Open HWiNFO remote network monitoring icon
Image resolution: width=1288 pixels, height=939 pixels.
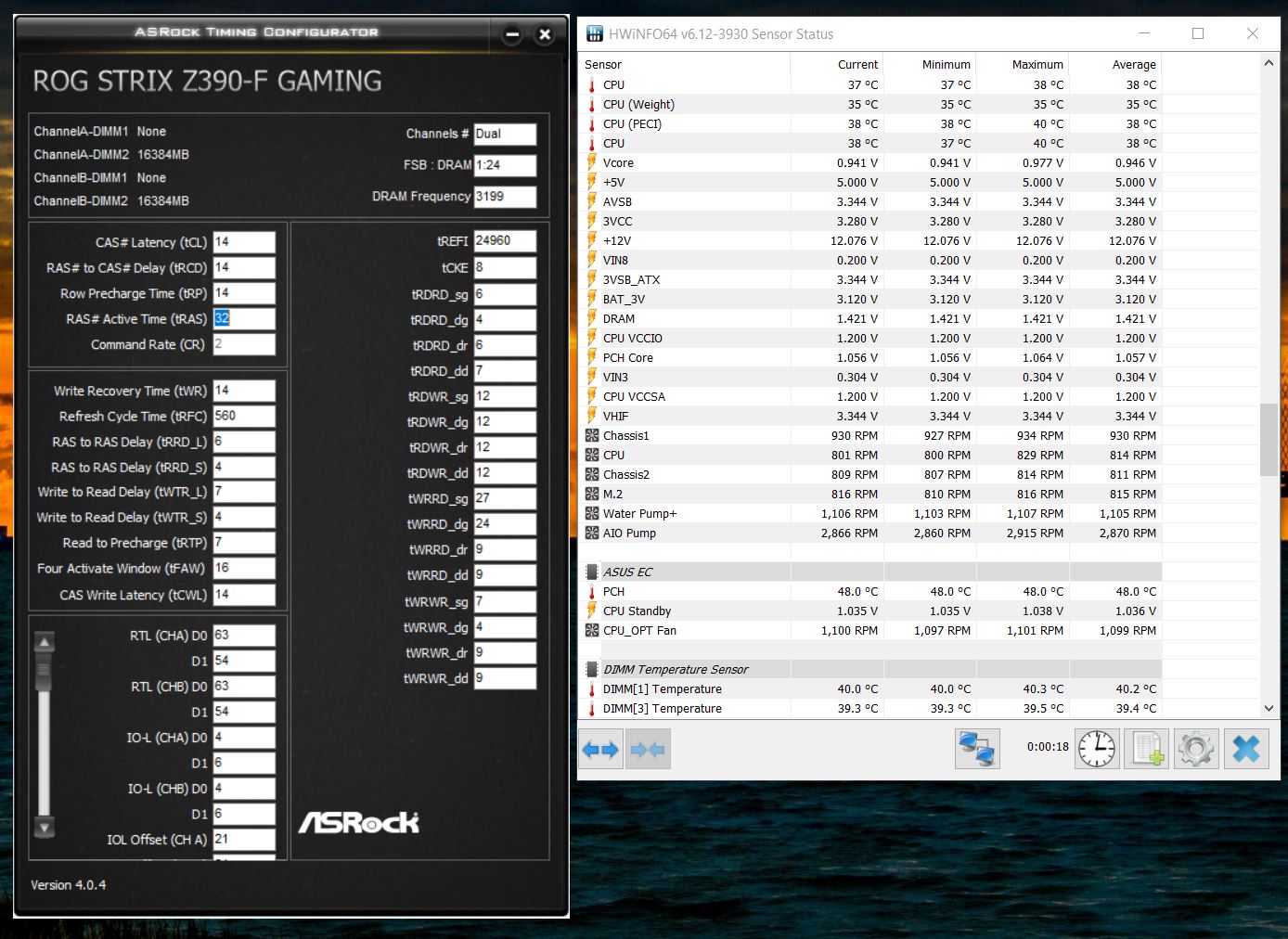[977, 749]
